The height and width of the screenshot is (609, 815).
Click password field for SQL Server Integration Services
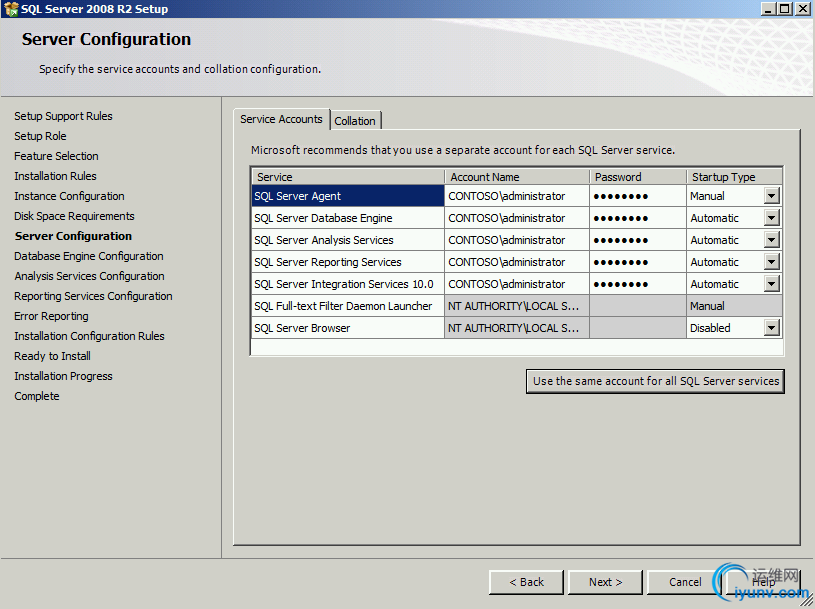[638, 284]
